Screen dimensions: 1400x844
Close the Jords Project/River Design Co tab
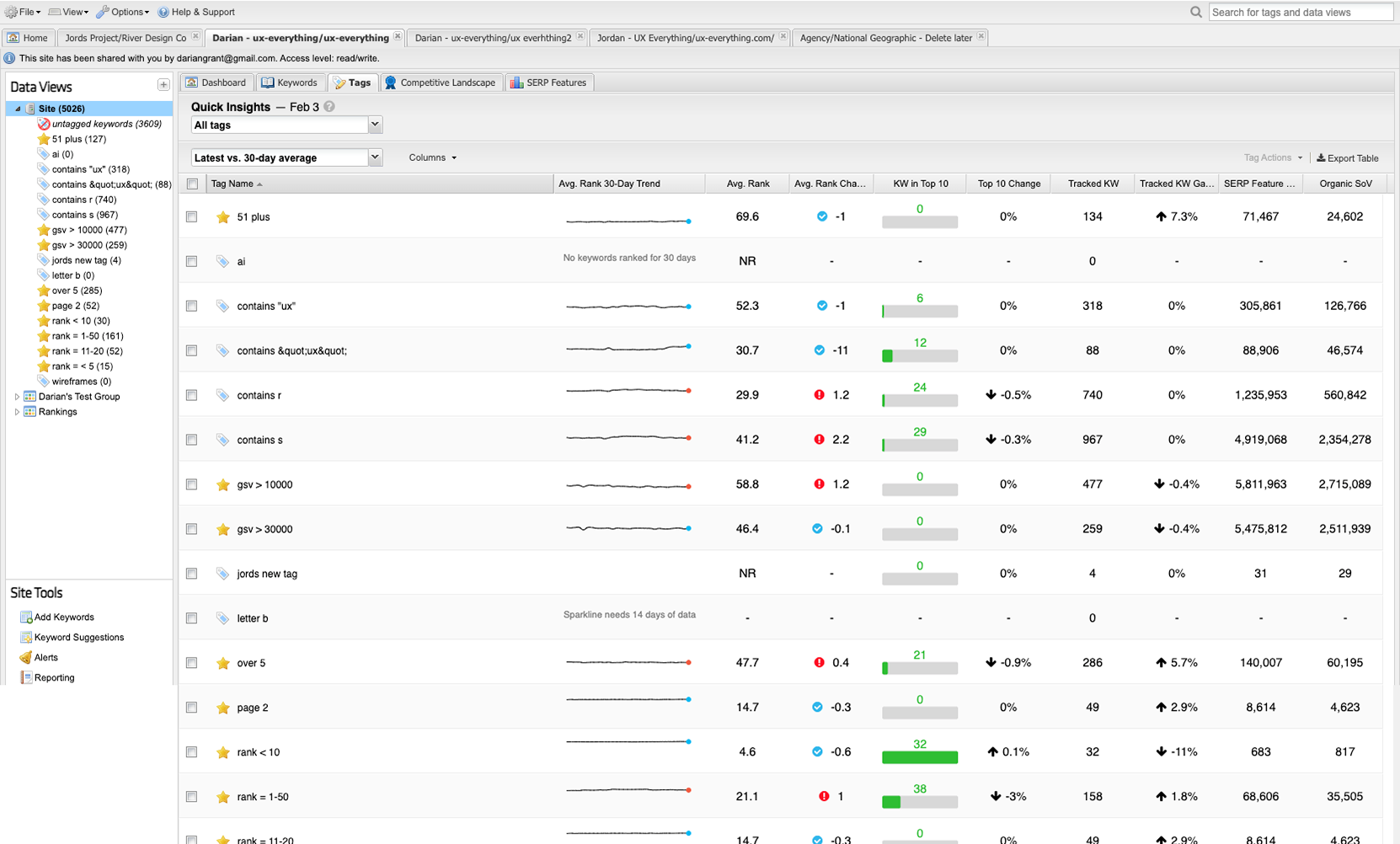tap(195, 37)
